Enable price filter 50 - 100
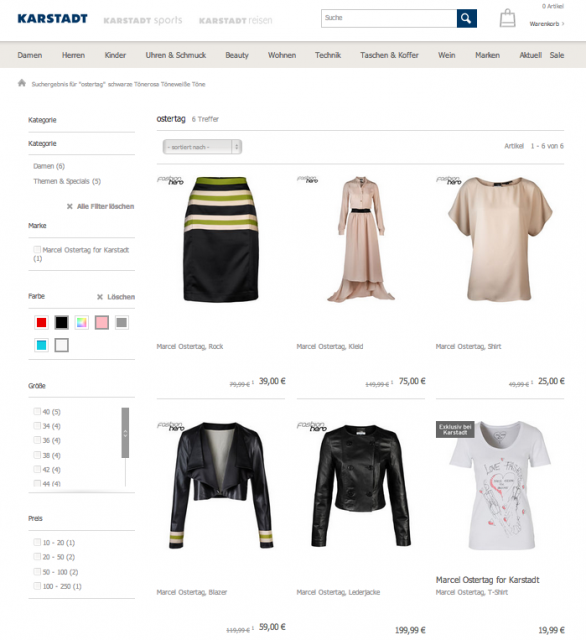This screenshot has height=640, width=586. pyautogui.click(x=37, y=571)
